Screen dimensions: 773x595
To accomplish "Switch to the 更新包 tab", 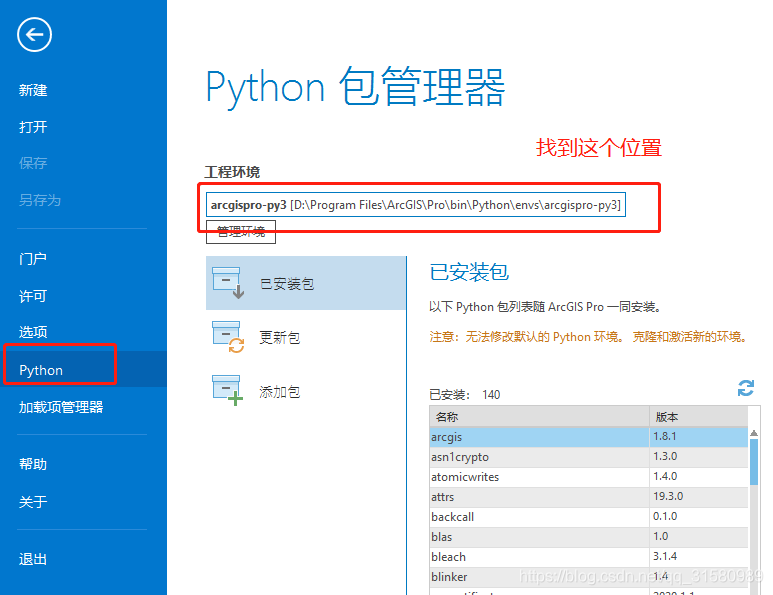I will (x=306, y=337).
